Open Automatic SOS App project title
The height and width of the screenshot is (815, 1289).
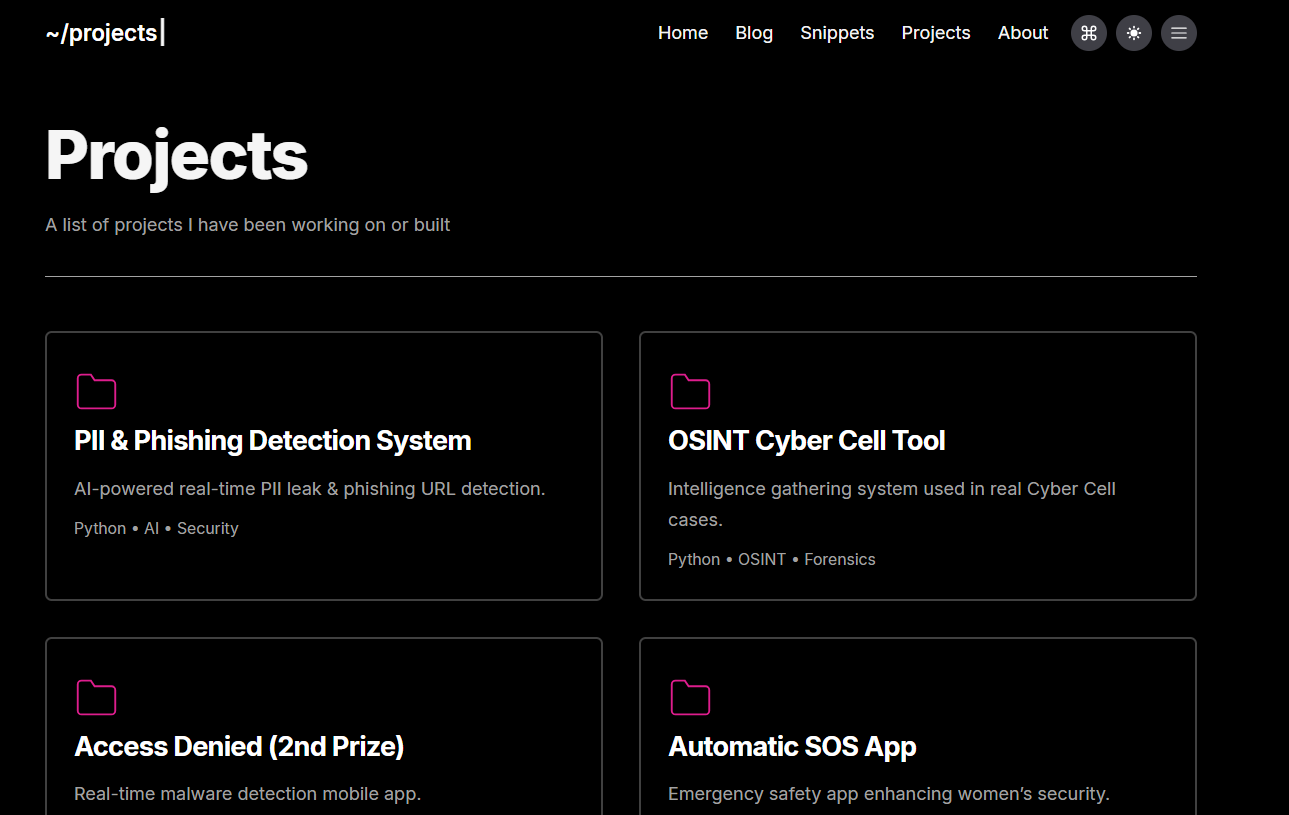click(x=792, y=747)
